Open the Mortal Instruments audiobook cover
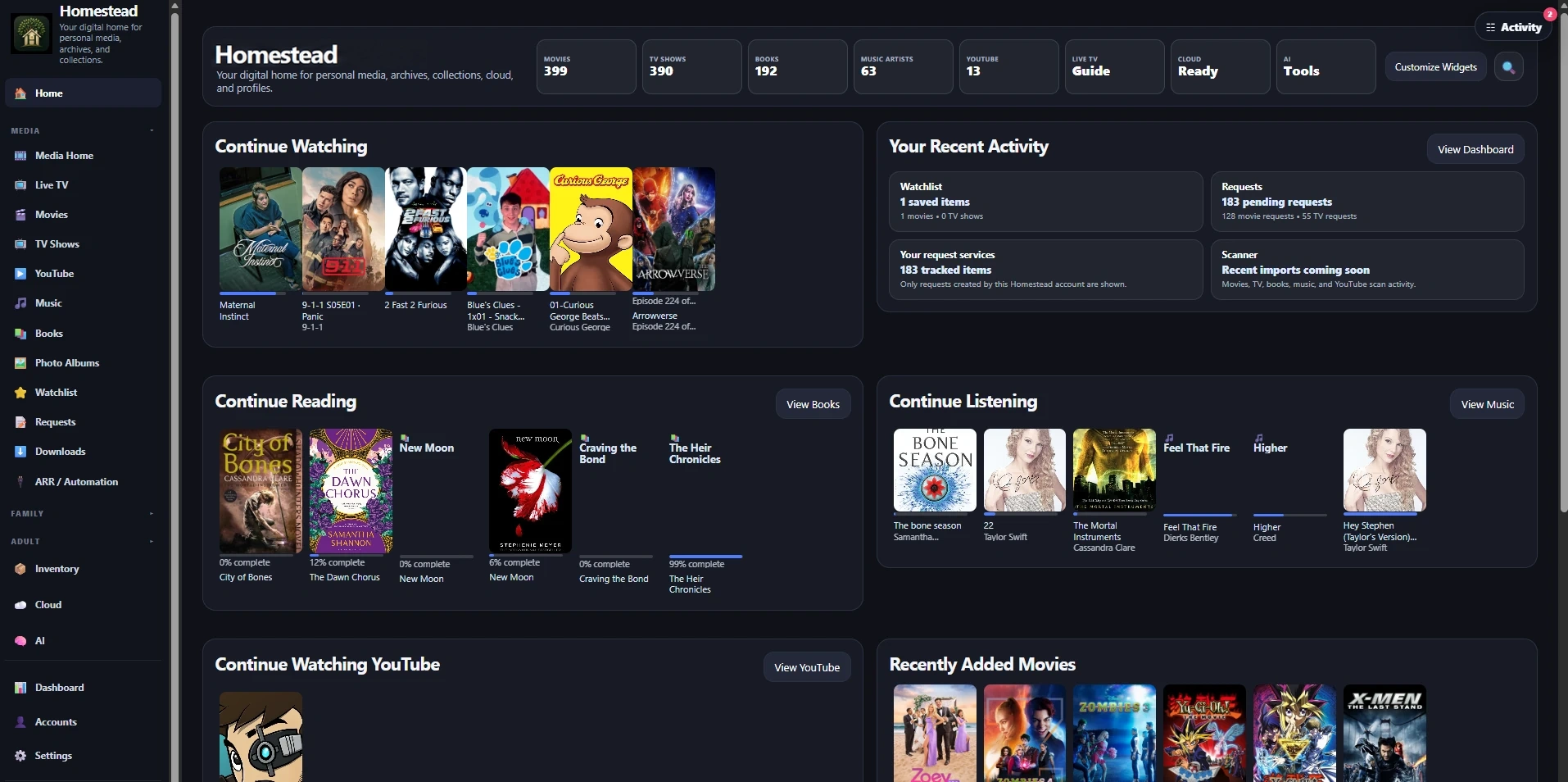Image resolution: width=1568 pixels, height=782 pixels. pos(1114,470)
